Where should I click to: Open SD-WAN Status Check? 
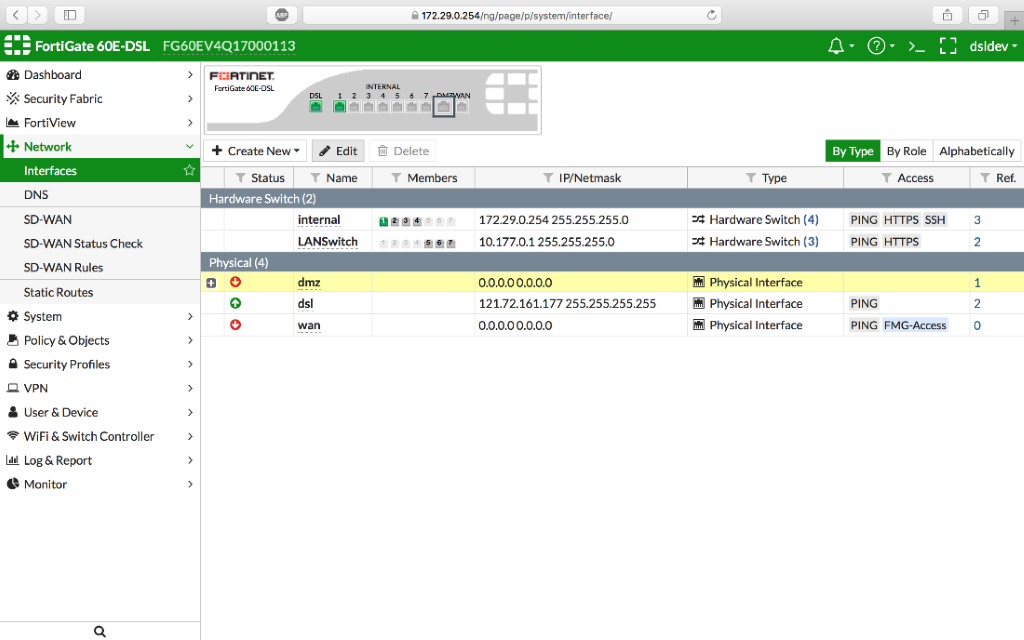(99, 244)
